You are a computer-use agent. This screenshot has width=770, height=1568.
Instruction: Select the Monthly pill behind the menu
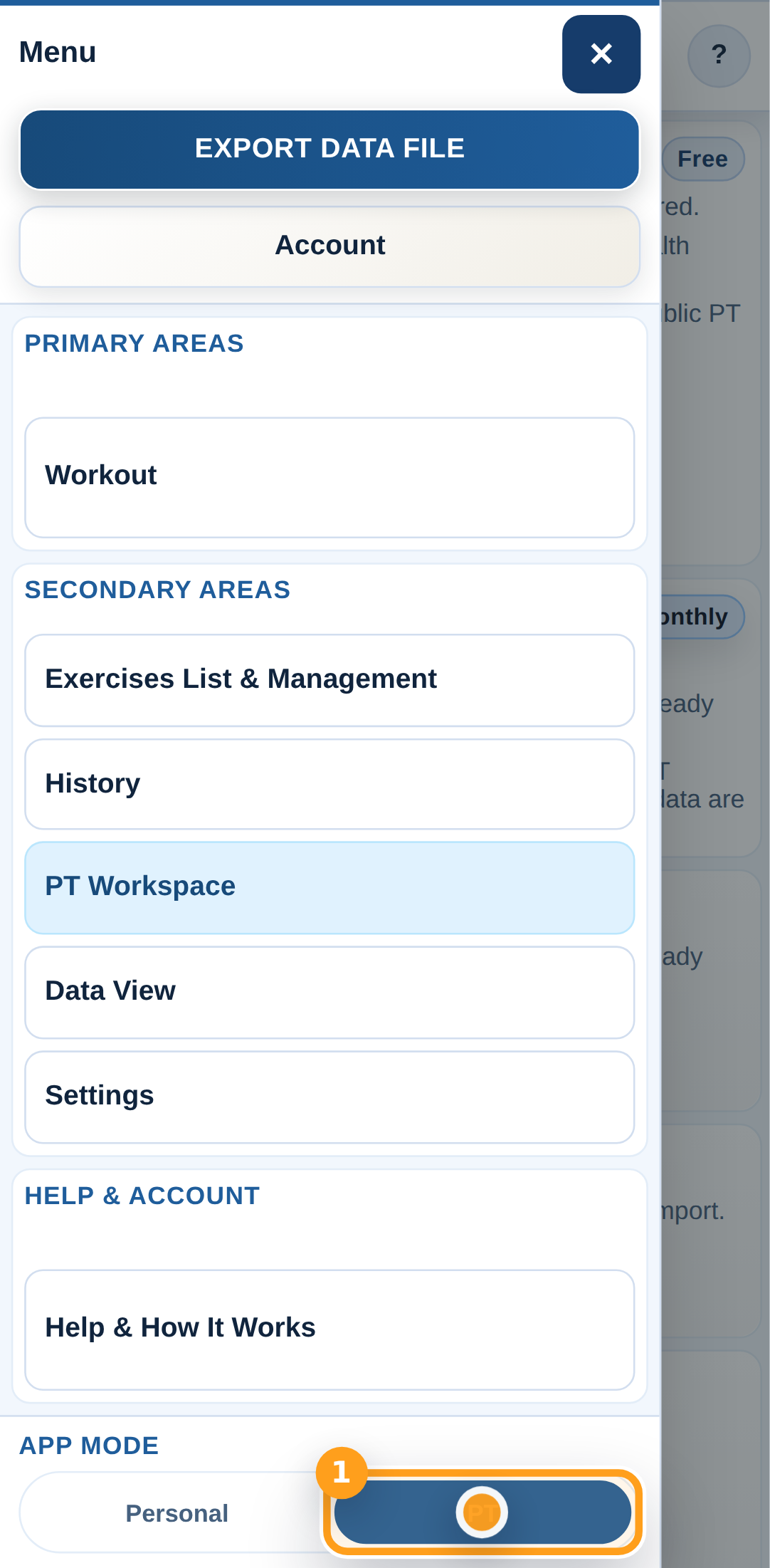[x=701, y=617]
